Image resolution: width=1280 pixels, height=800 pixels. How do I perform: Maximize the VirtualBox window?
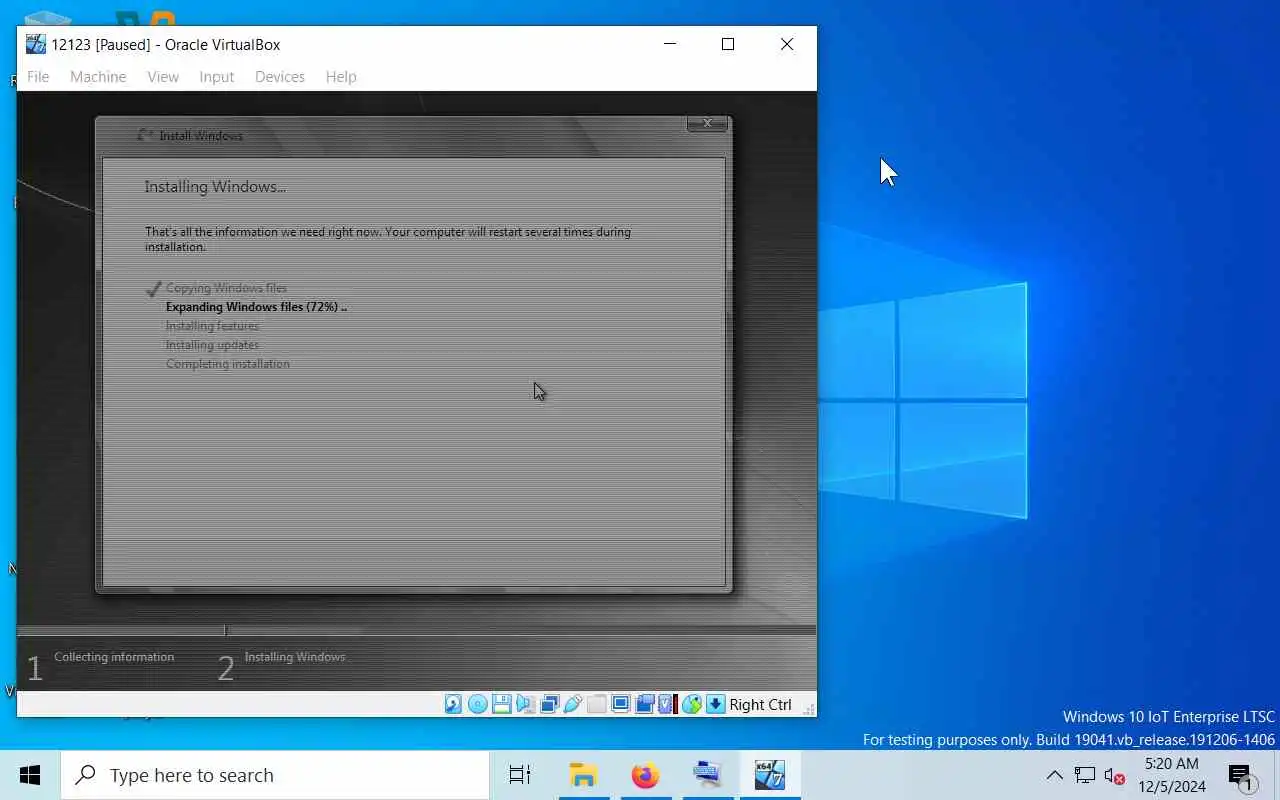(x=728, y=44)
